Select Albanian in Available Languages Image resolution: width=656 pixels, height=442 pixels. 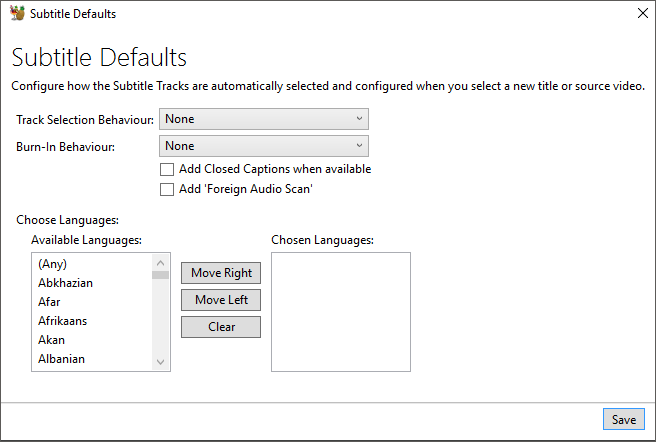click(x=61, y=359)
